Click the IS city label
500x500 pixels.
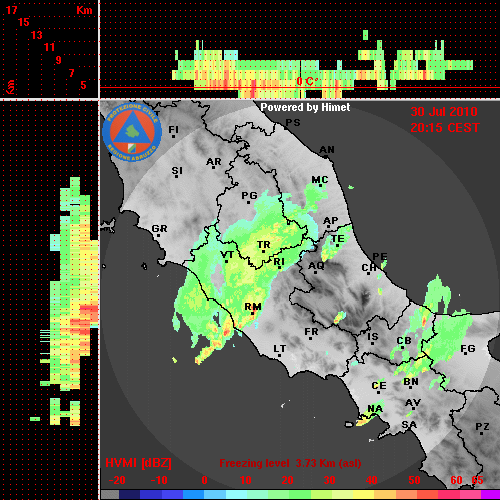coord(373,337)
